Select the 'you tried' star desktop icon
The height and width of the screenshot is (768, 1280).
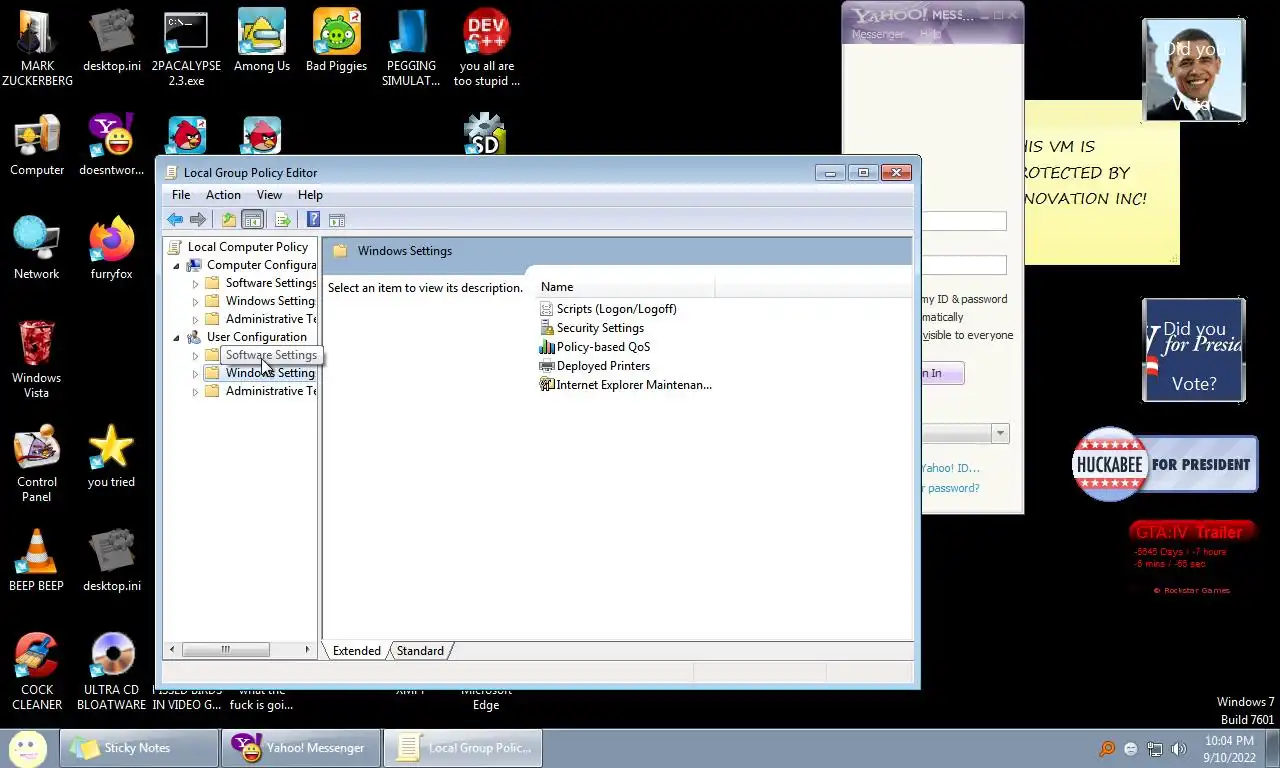click(111, 457)
